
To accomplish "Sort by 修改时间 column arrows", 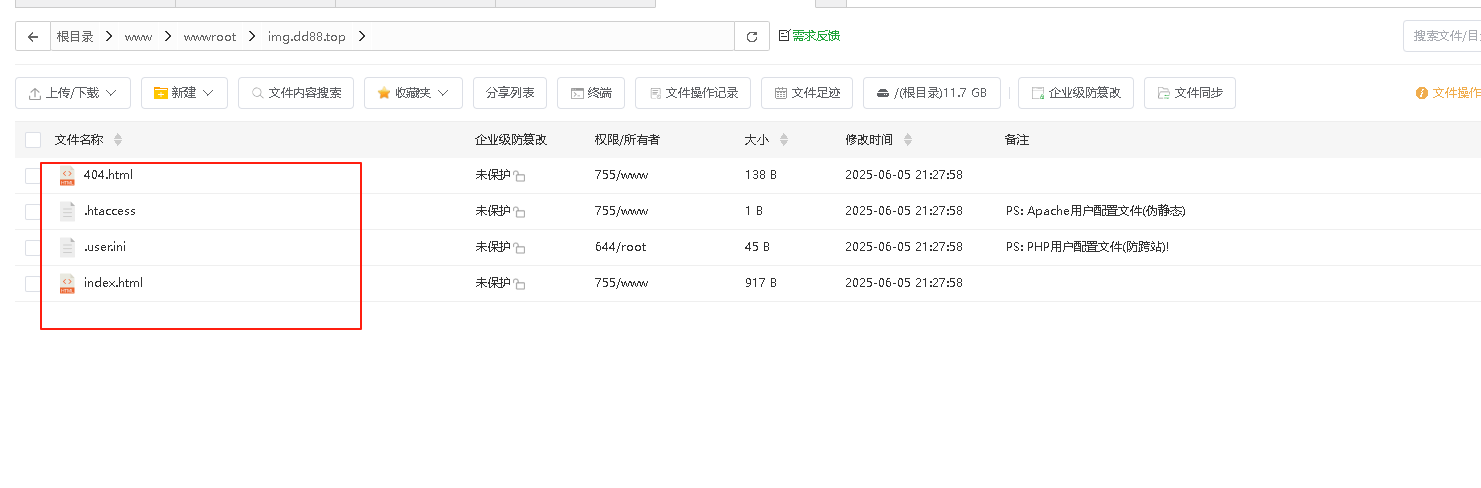I will point(908,140).
